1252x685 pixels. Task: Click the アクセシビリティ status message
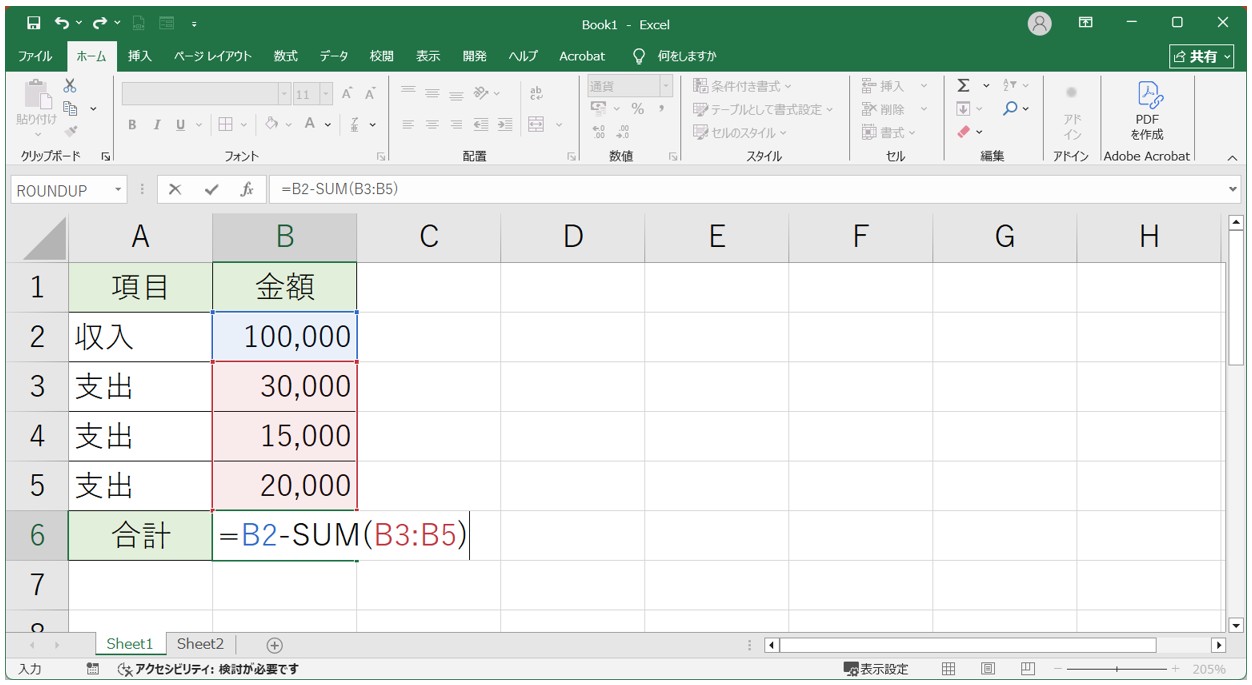click(208, 669)
